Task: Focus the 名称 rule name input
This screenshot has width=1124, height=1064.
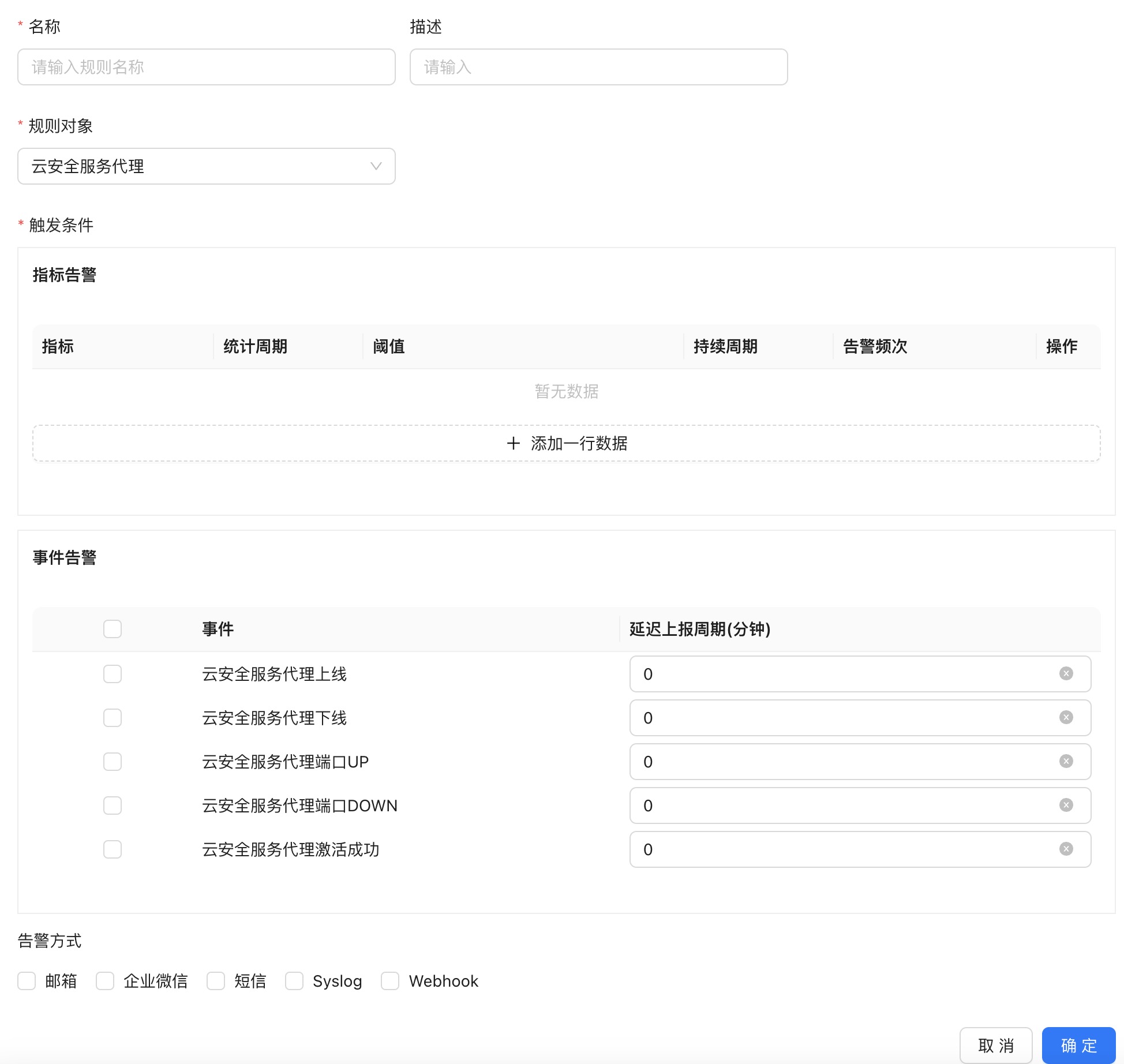Action: 207,67
